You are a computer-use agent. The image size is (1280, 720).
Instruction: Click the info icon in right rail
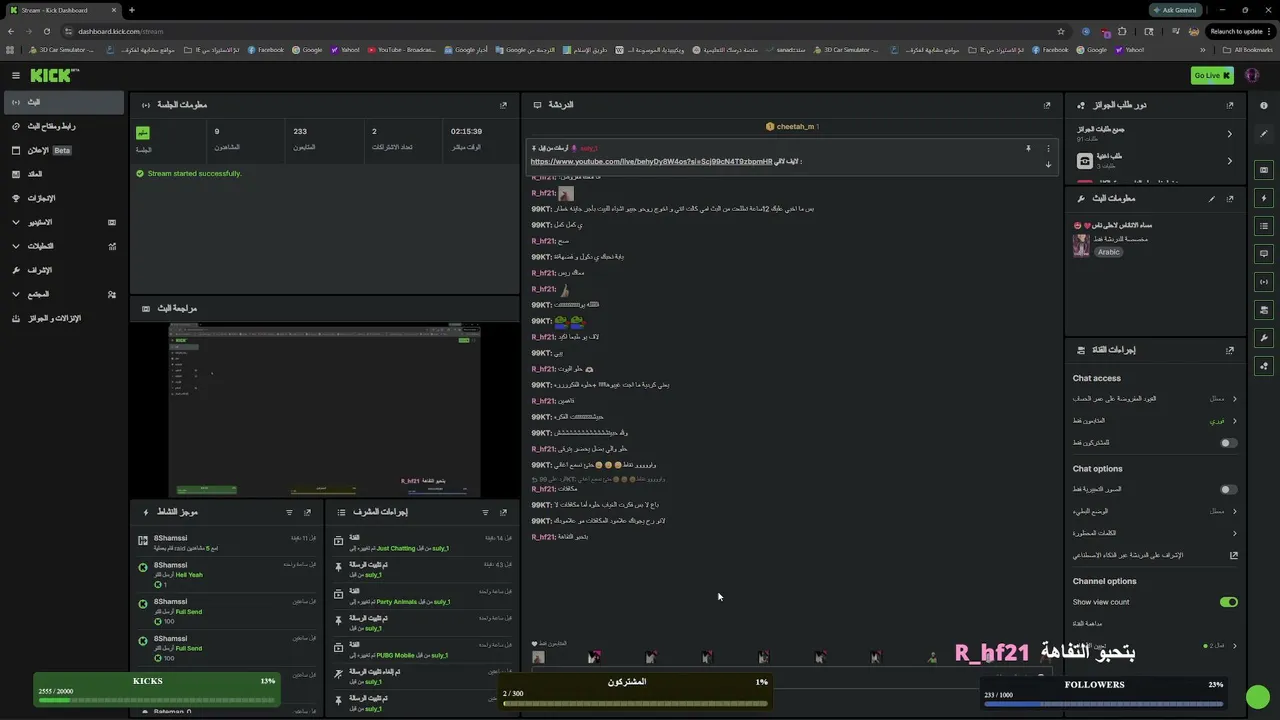tap(1264, 105)
